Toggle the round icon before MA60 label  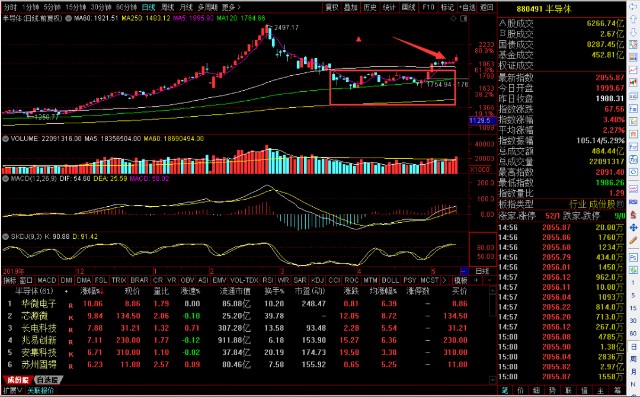[69, 18]
